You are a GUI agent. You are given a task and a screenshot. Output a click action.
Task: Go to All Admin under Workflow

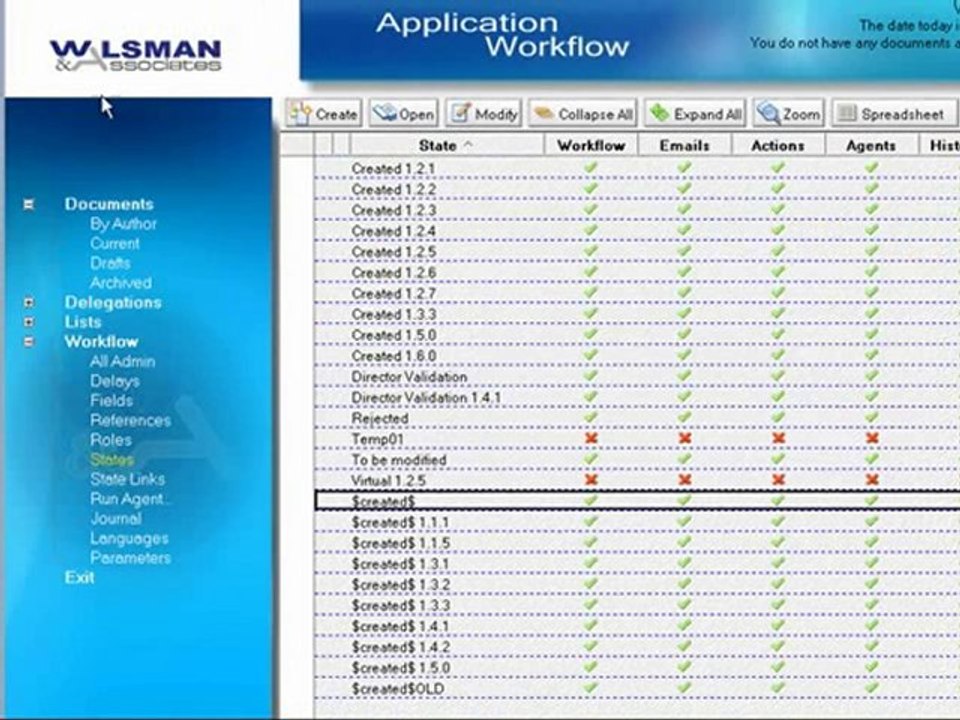point(122,361)
